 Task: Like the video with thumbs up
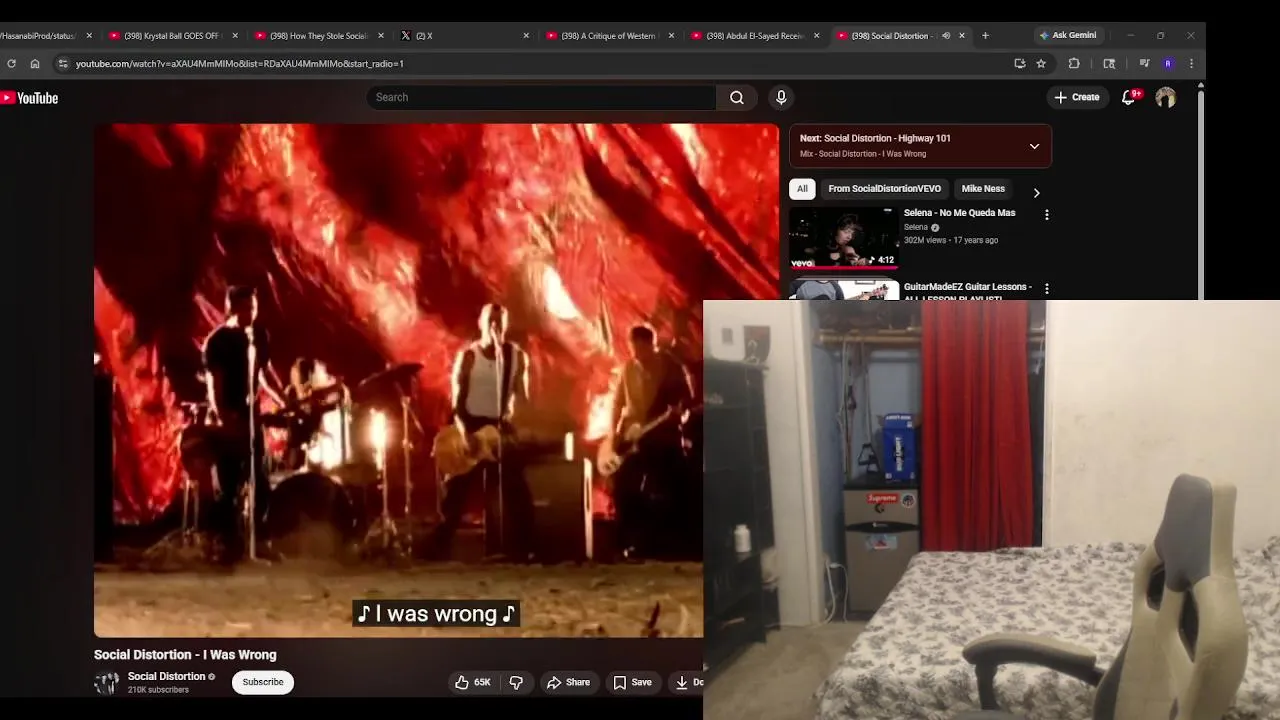tap(473, 682)
